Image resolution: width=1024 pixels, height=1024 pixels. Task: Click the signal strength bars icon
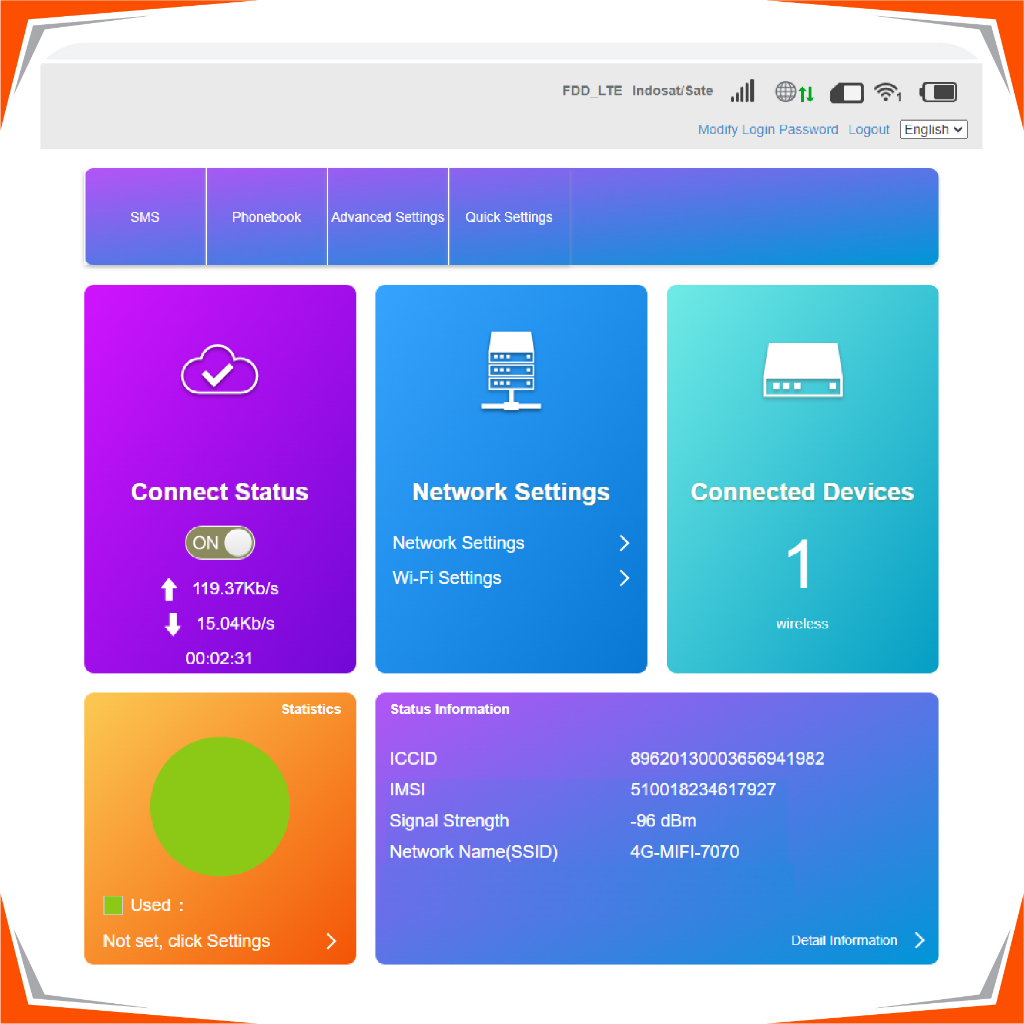pyautogui.click(x=742, y=92)
